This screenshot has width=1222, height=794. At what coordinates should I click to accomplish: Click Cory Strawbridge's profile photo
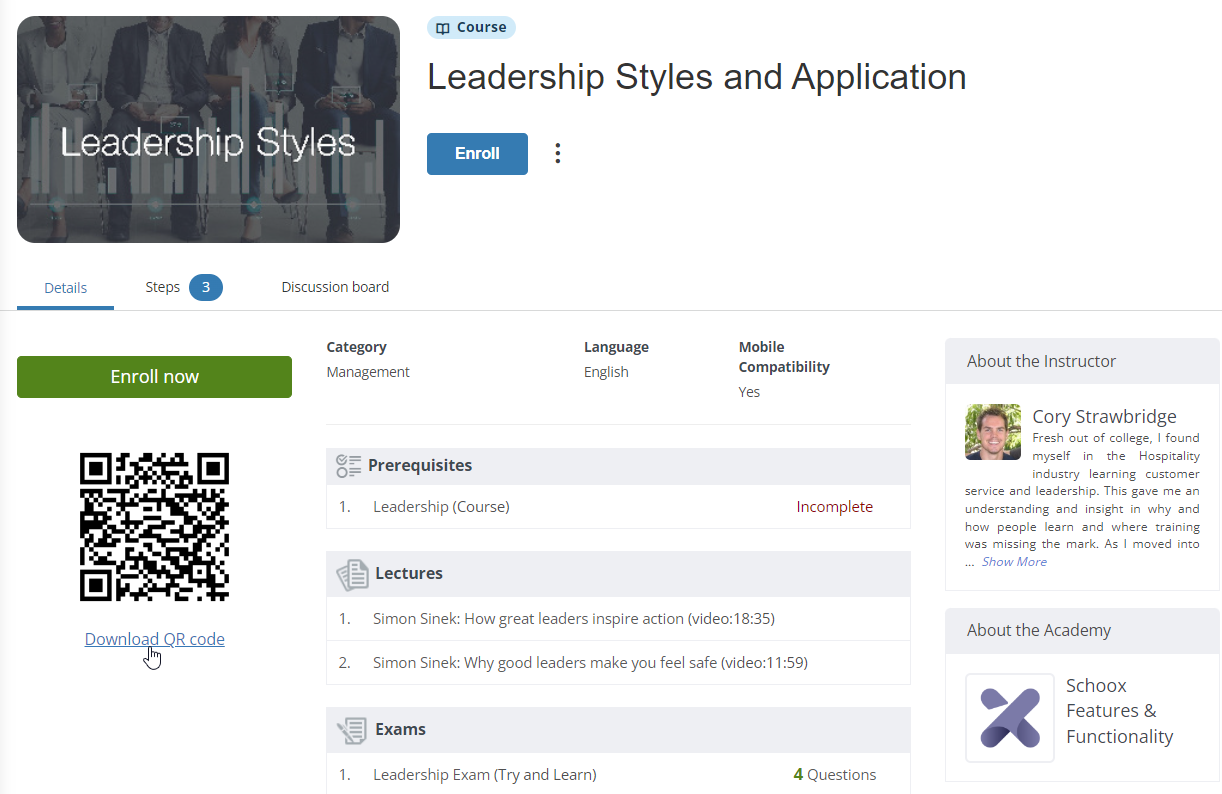[x=992, y=432]
